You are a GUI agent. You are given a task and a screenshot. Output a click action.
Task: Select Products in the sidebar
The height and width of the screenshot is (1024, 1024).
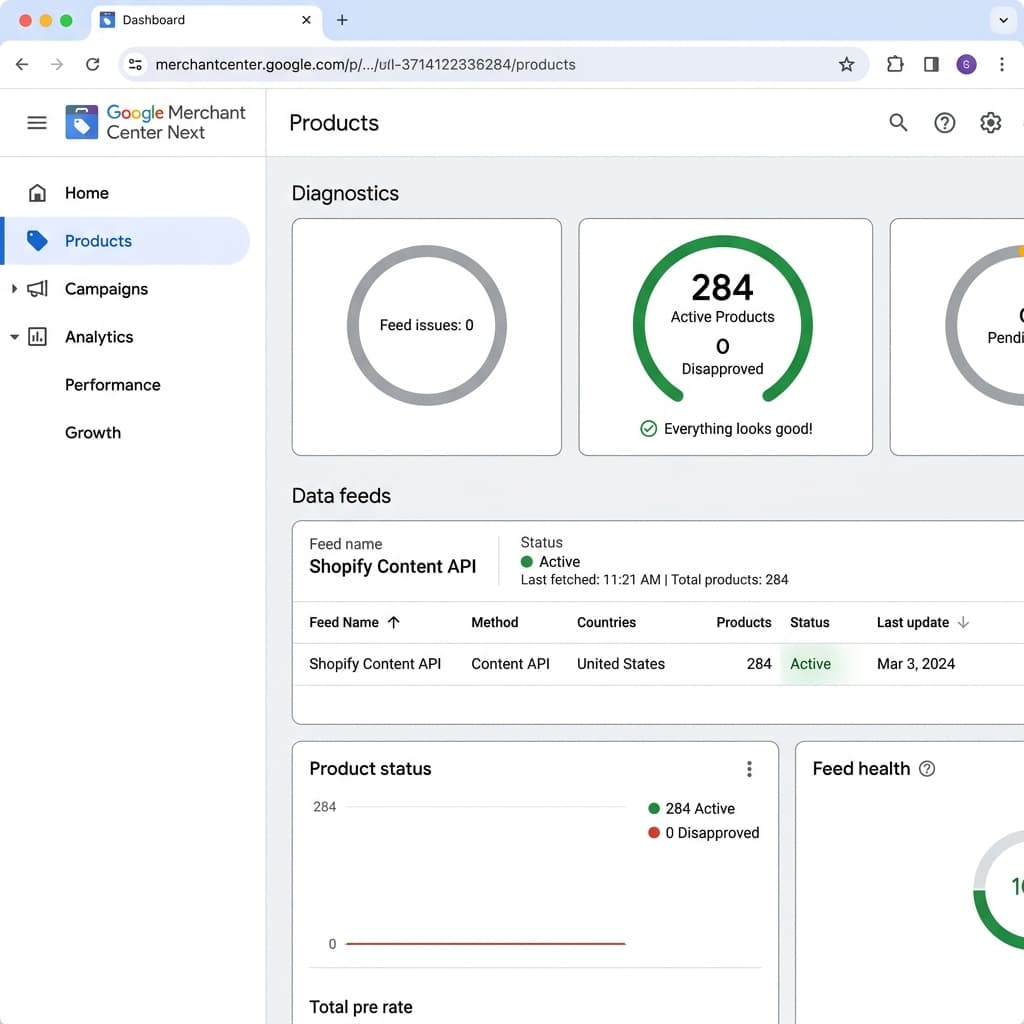127,241
